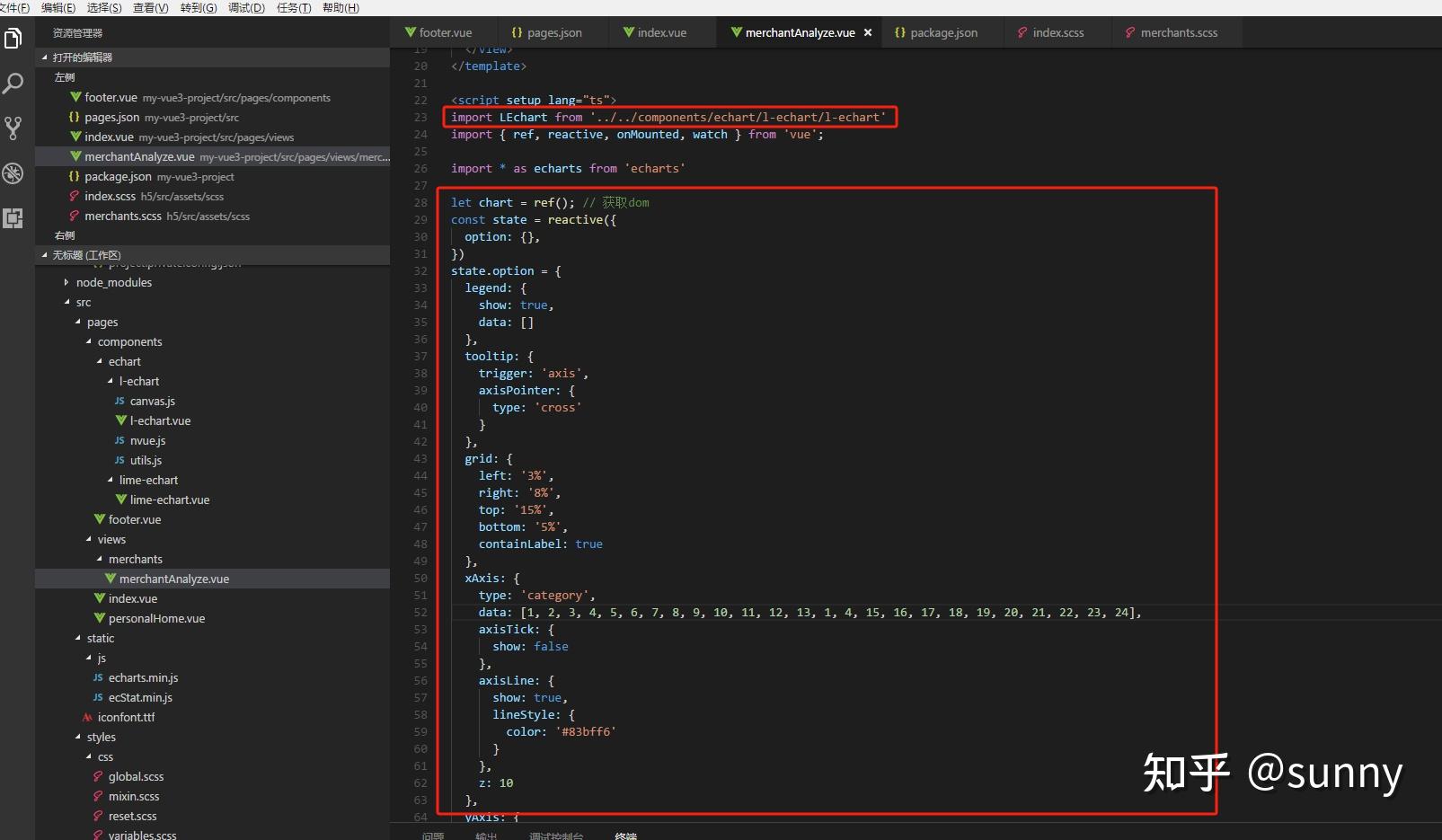Select global.scss in the css folder
The image size is (1442, 840).
(x=136, y=776)
